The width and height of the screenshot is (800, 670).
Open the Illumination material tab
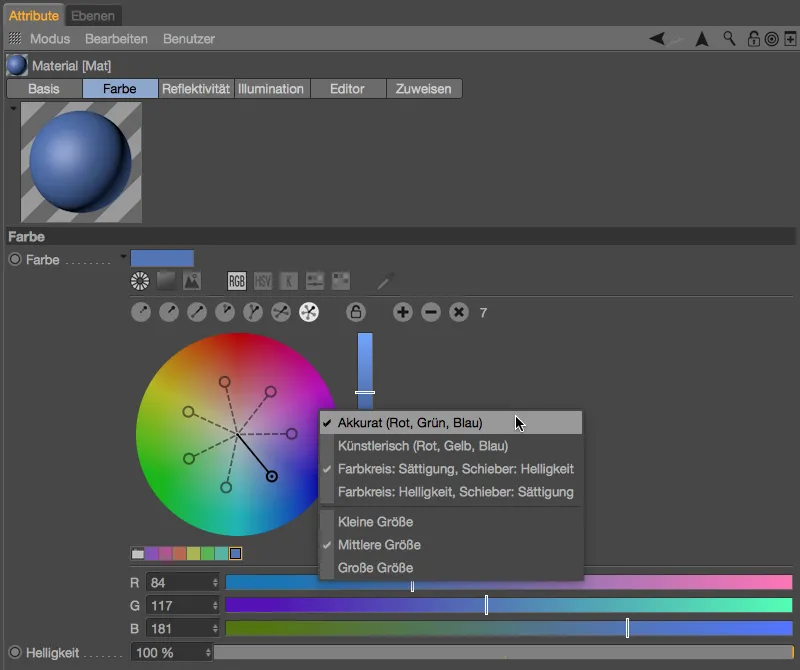pyautogui.click(x=271, y=89)
